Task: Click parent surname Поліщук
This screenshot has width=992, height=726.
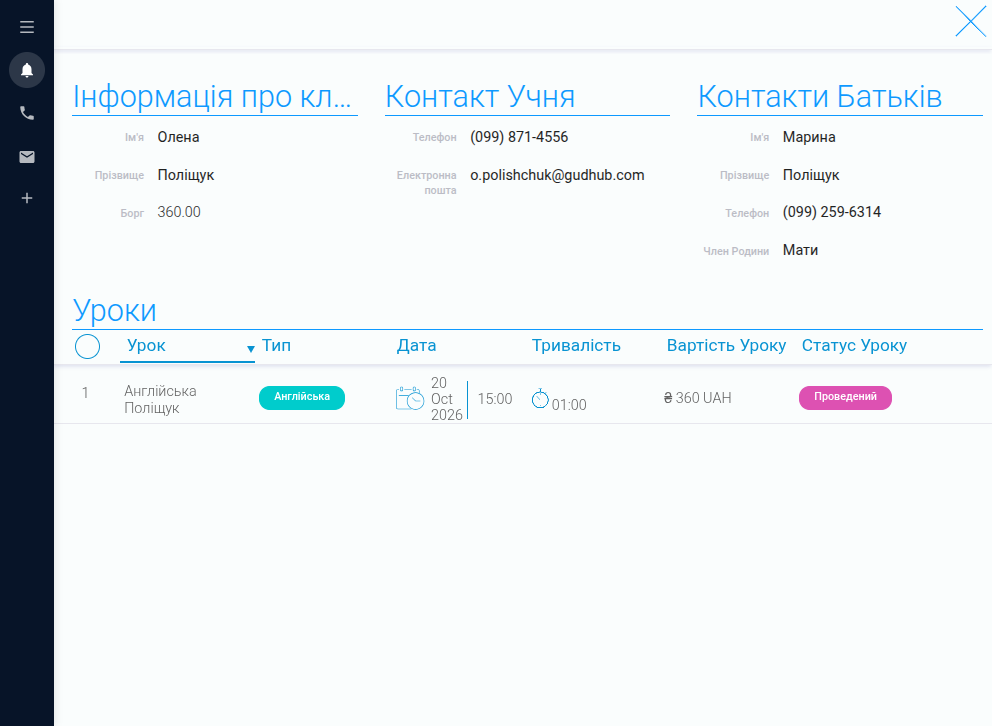Action: (811, 175)
